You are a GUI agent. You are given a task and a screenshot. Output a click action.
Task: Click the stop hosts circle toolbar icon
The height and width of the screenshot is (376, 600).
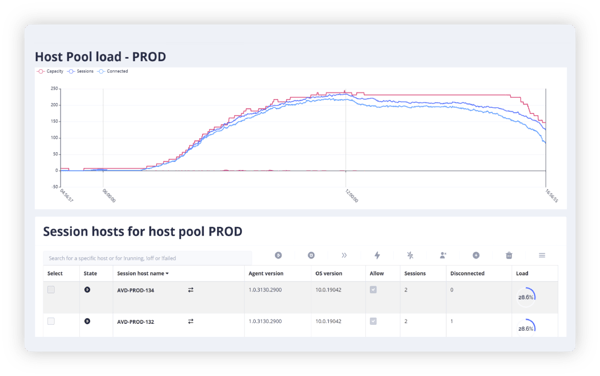311,255
